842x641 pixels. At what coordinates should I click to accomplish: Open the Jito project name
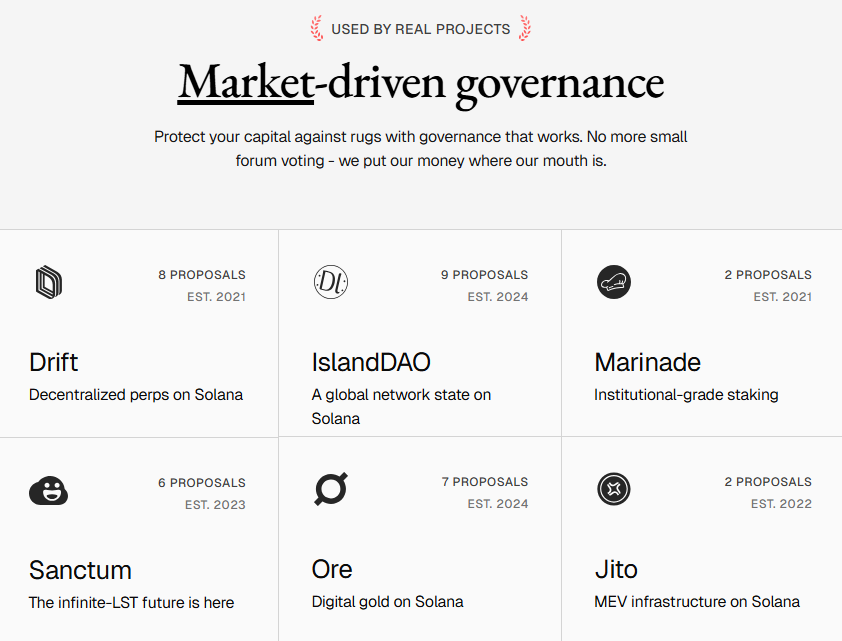pyautogui.click(x=616, y=569)
